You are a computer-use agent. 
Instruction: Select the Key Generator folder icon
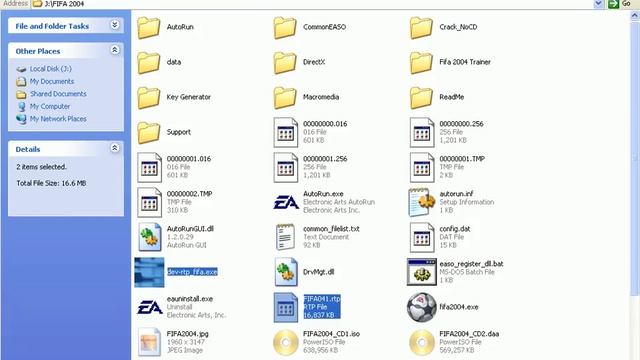coord(149,97)
